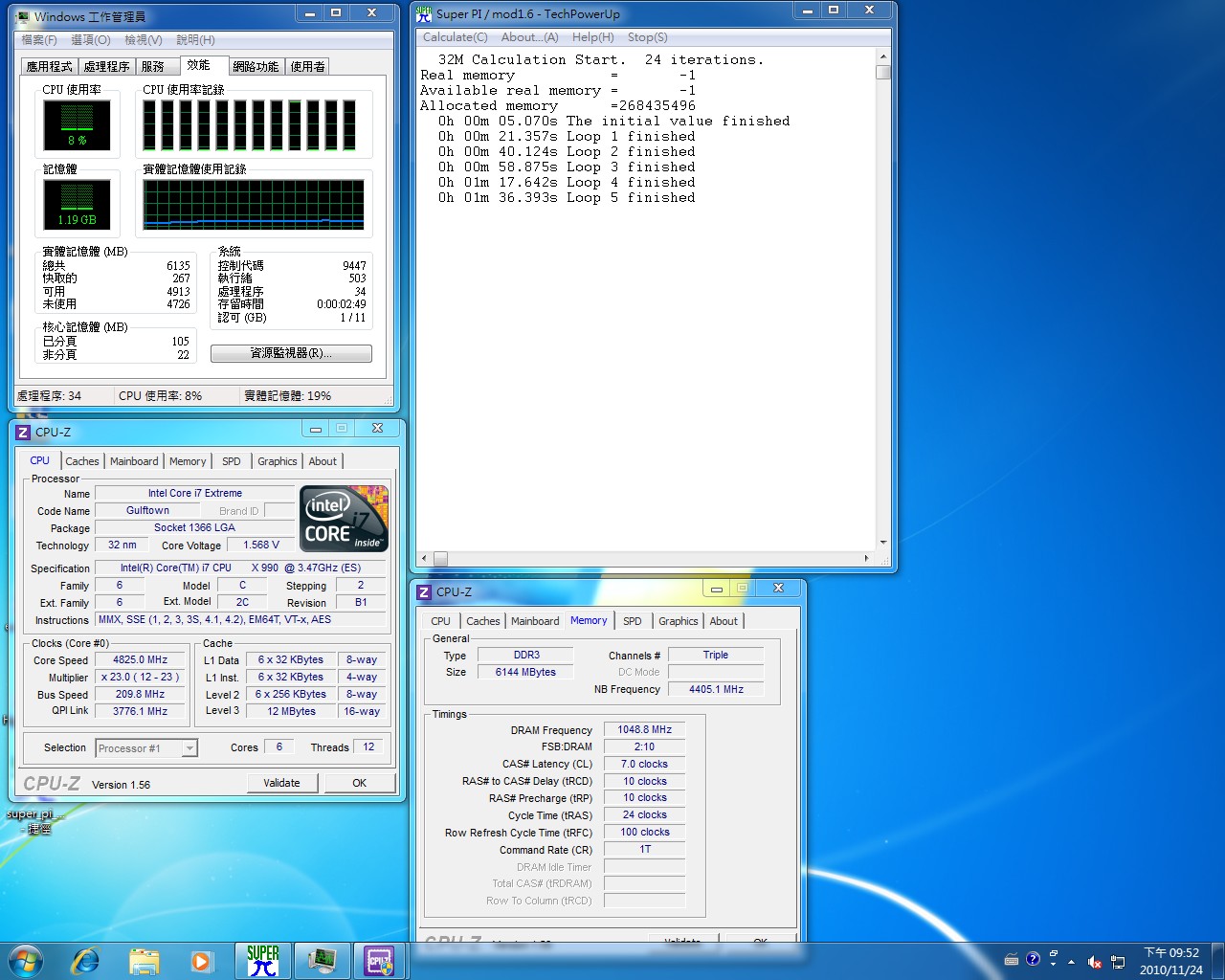
Task: Open Memory tab in CPU-Z CPU window
Action: click(188, 461)
